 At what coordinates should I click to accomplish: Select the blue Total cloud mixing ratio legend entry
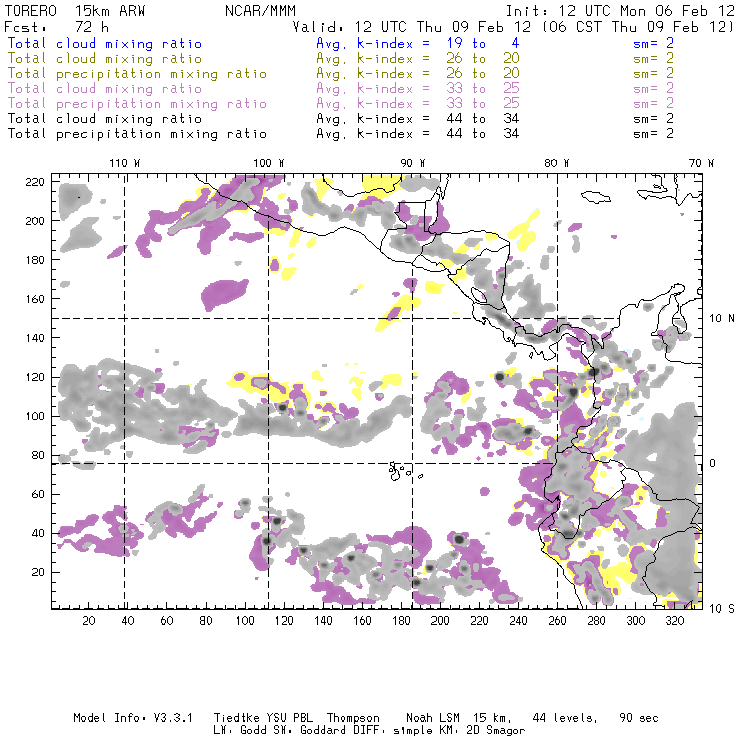(x=104, y=44)
